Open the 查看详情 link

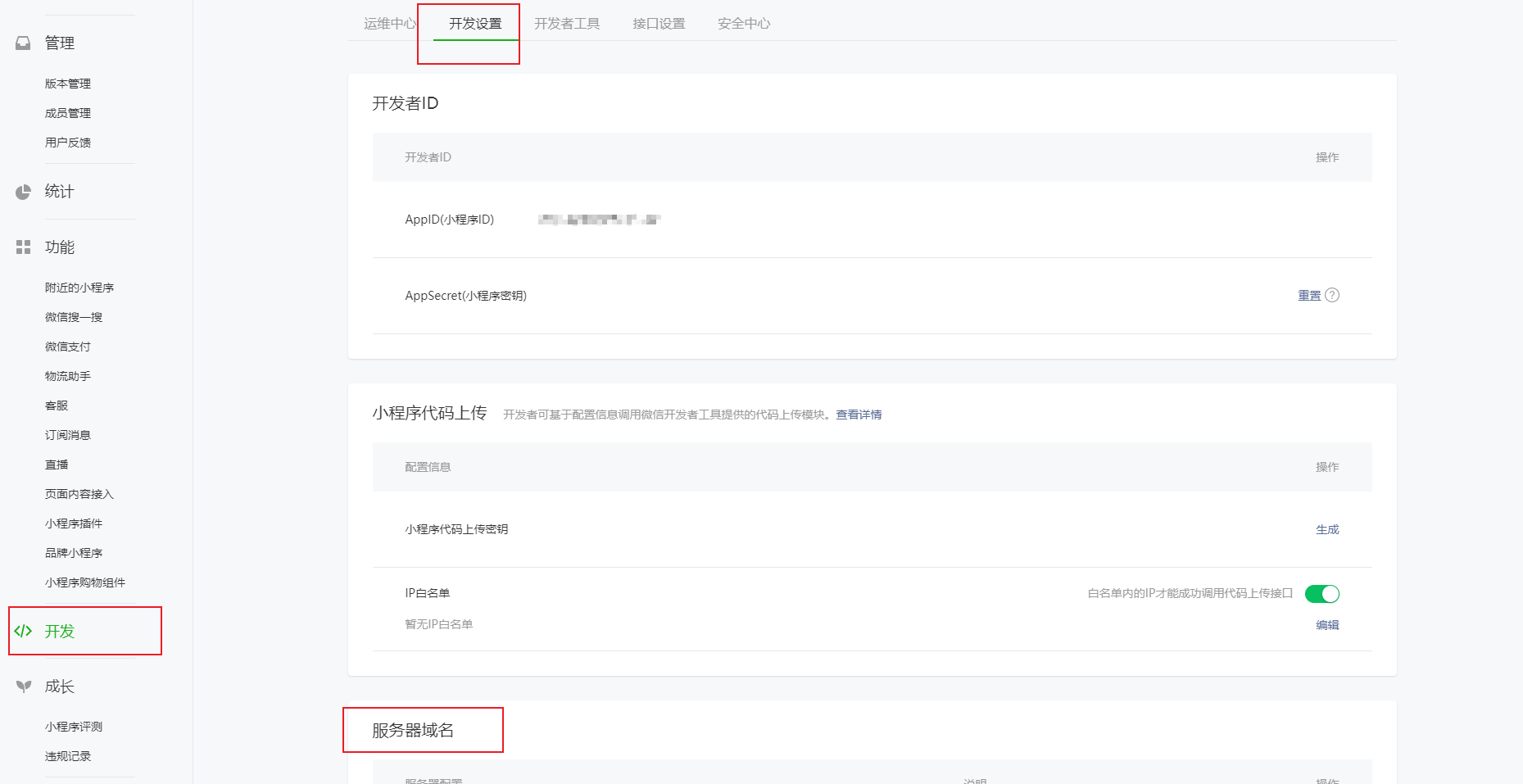coord(859,415)
